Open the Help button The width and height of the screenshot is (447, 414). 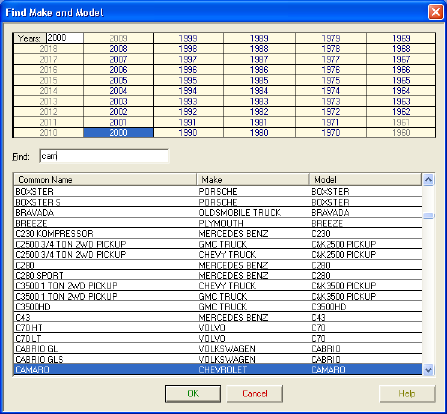click(407, 394)
